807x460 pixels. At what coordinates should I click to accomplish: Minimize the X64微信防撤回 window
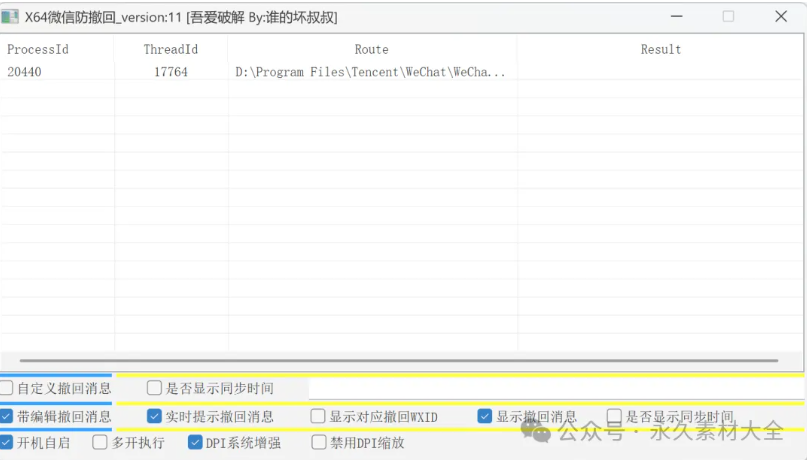677,16
